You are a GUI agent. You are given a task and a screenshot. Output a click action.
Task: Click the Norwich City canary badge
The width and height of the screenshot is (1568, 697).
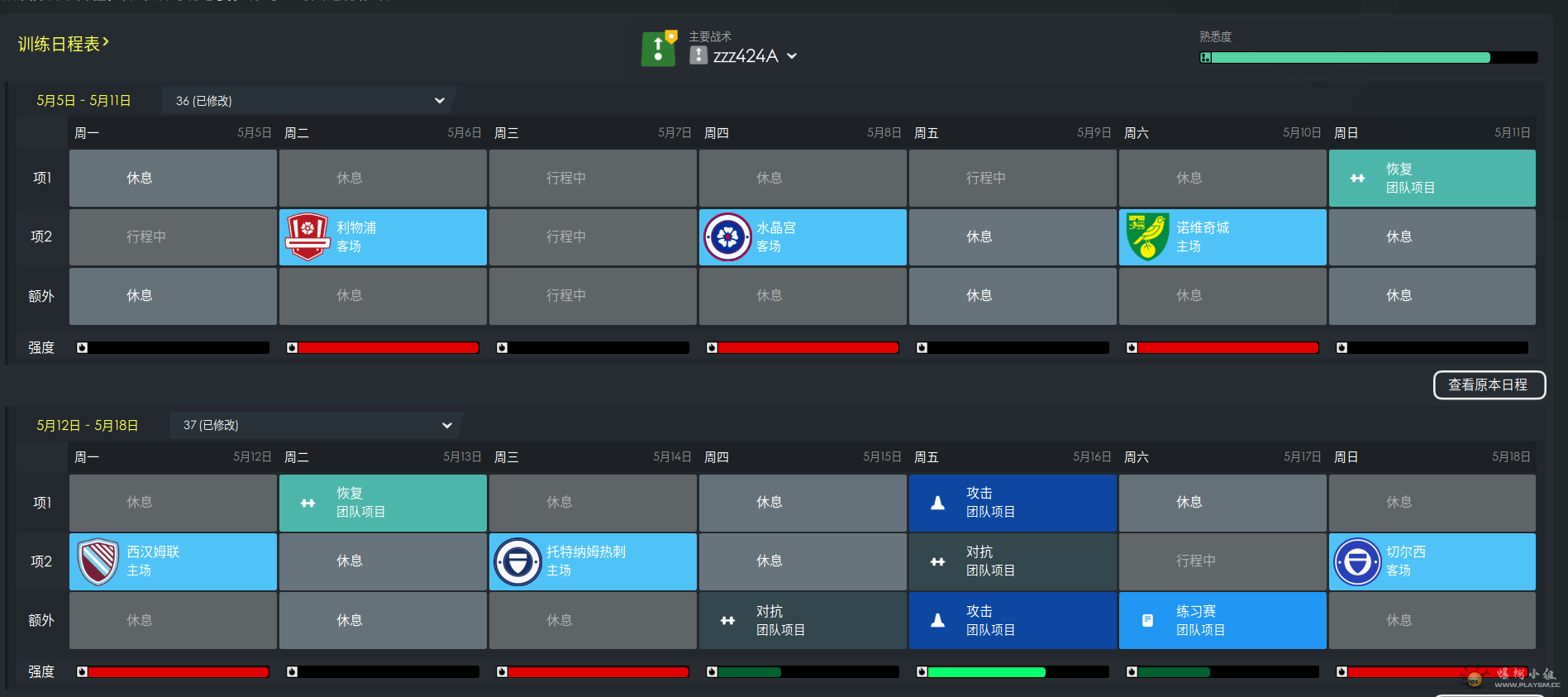click(x=1147, y=236)
